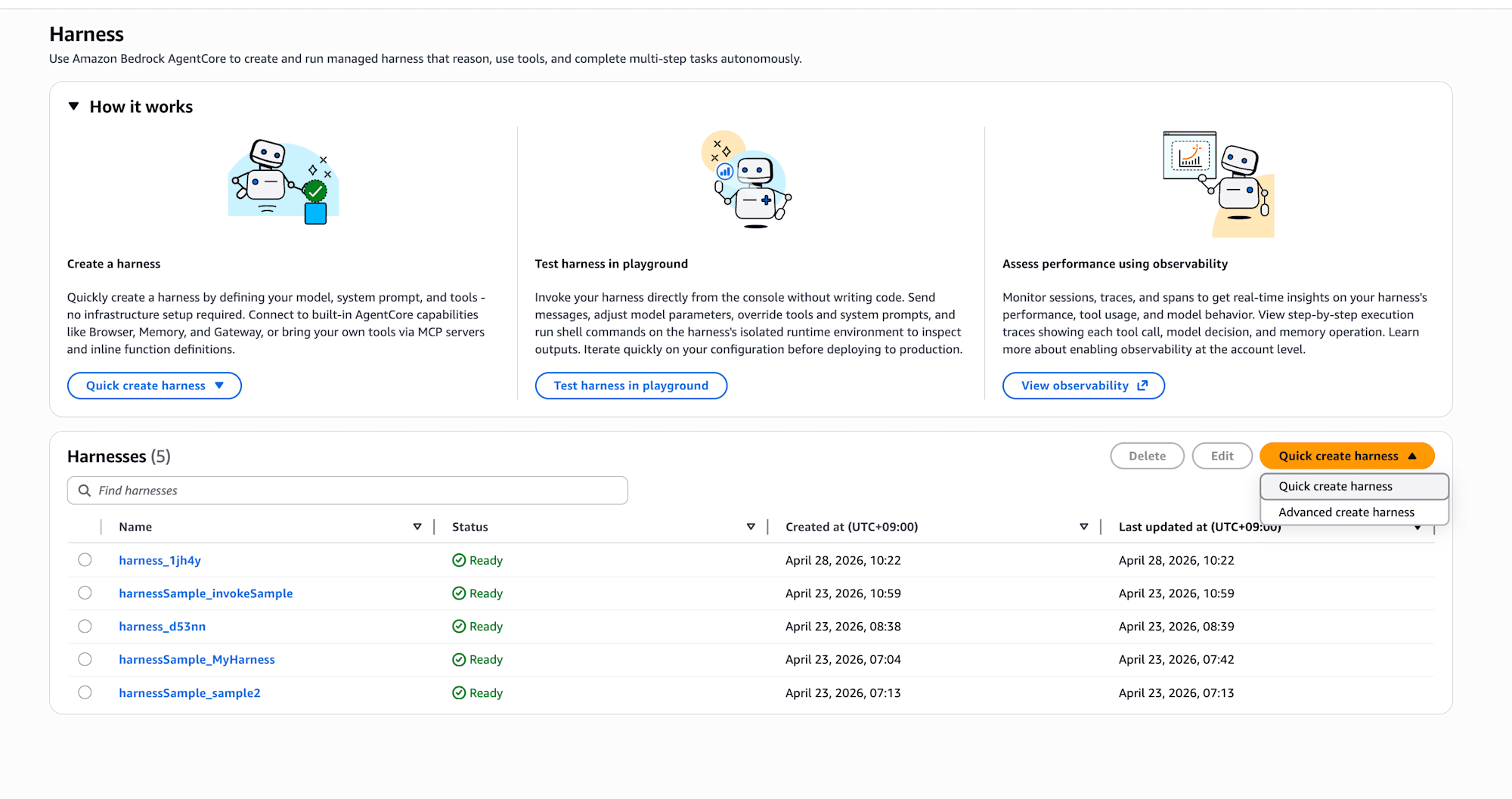Click the Last updated at column header
This screenshot has width=1512, height=799.
[1200, 527]
